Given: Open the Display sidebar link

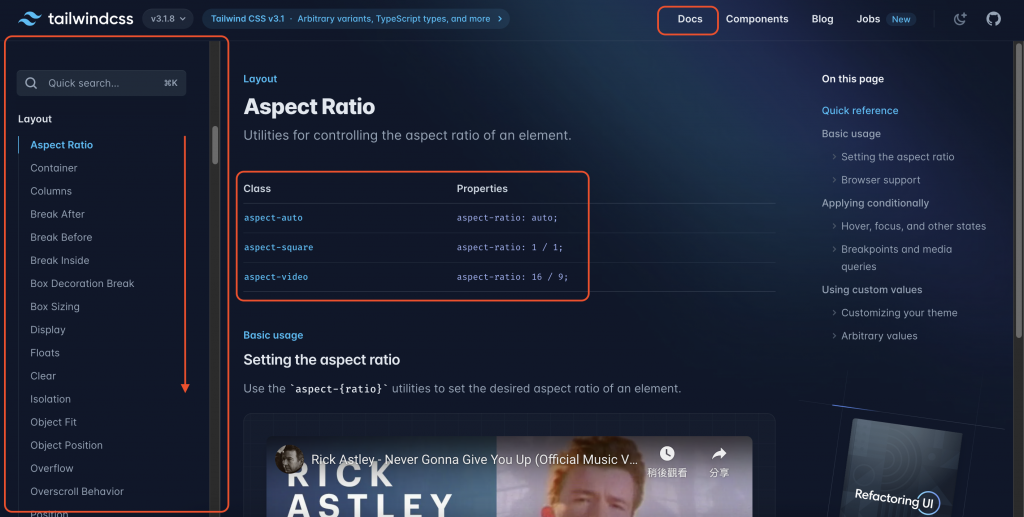Looking at the screenshot, I should [x=48, y=330].
